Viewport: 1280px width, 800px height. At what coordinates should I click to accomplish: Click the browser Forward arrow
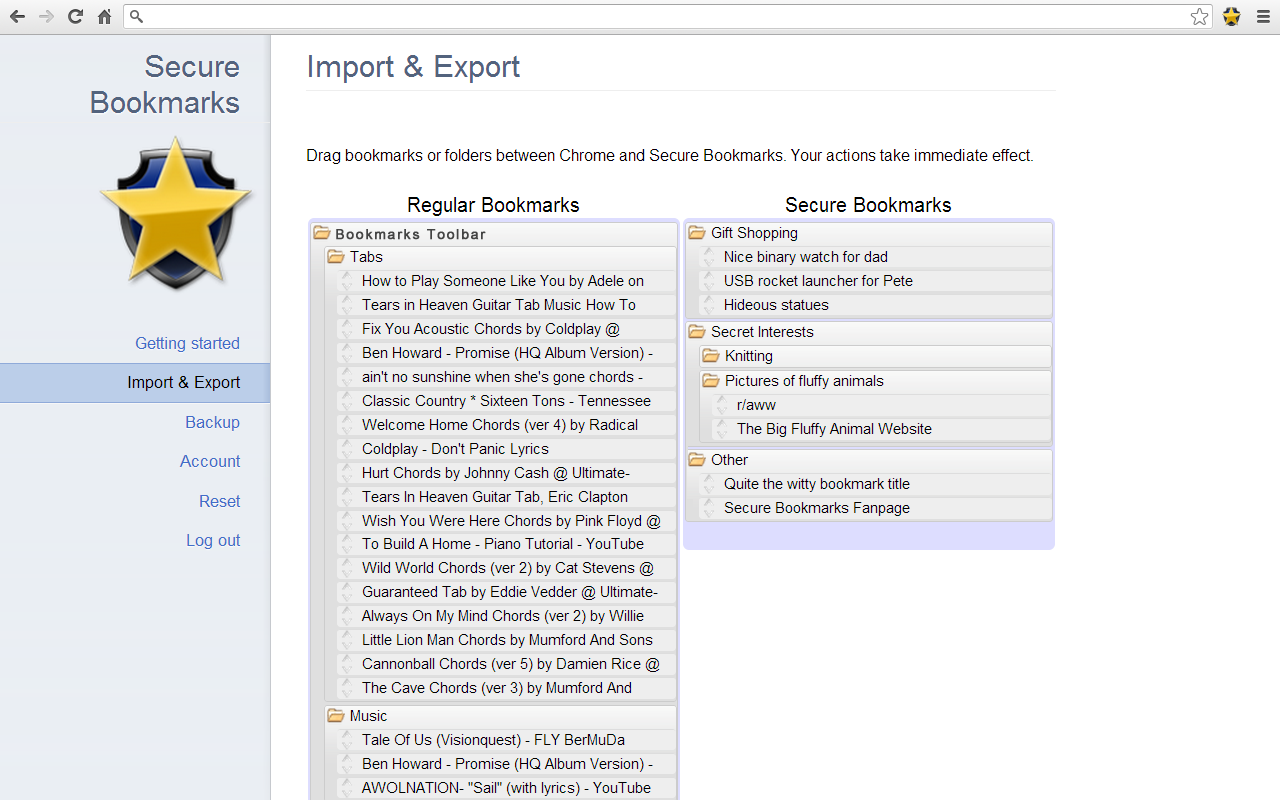46,16
